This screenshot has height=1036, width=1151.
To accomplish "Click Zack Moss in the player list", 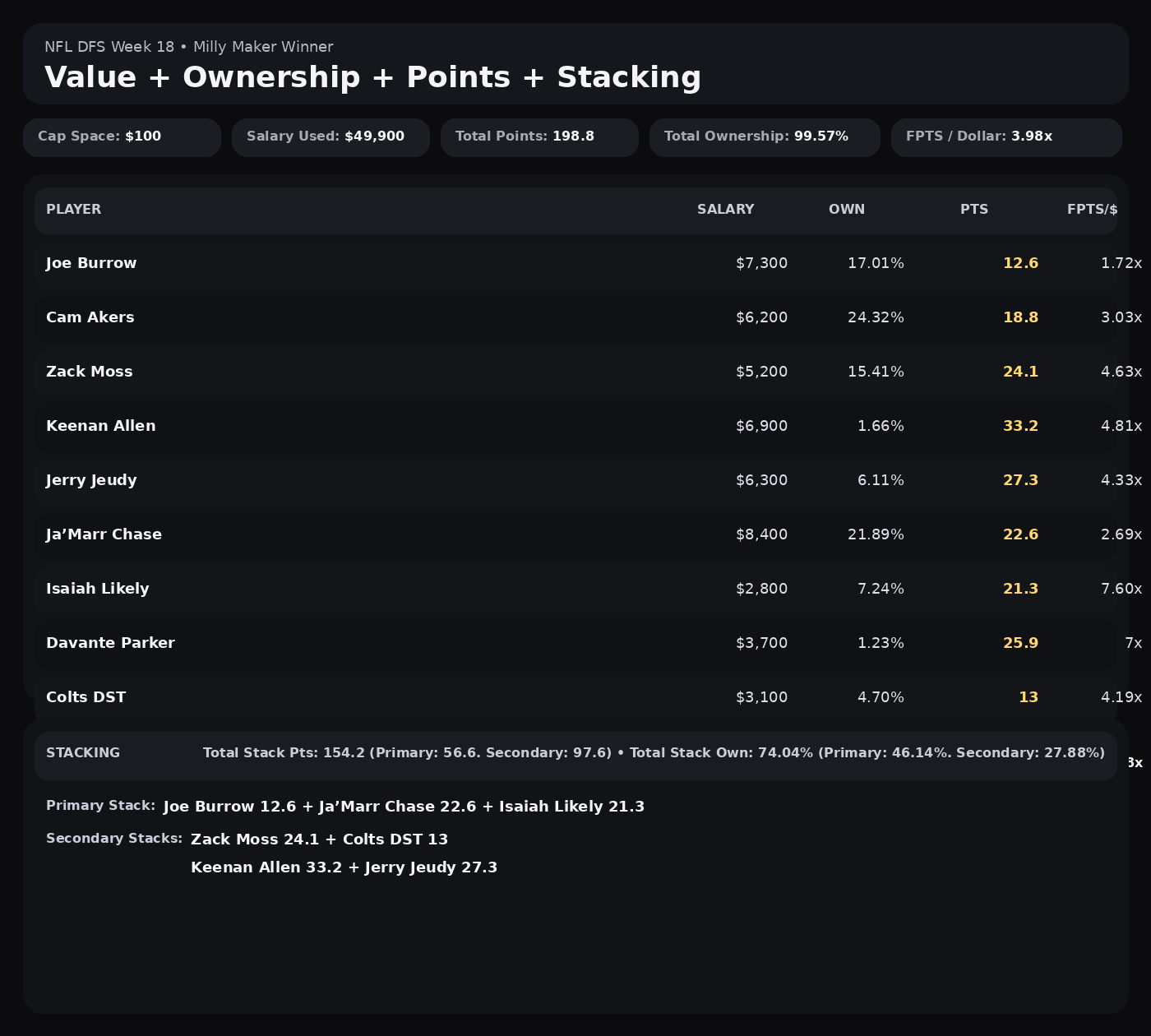I will pos(90,372).
